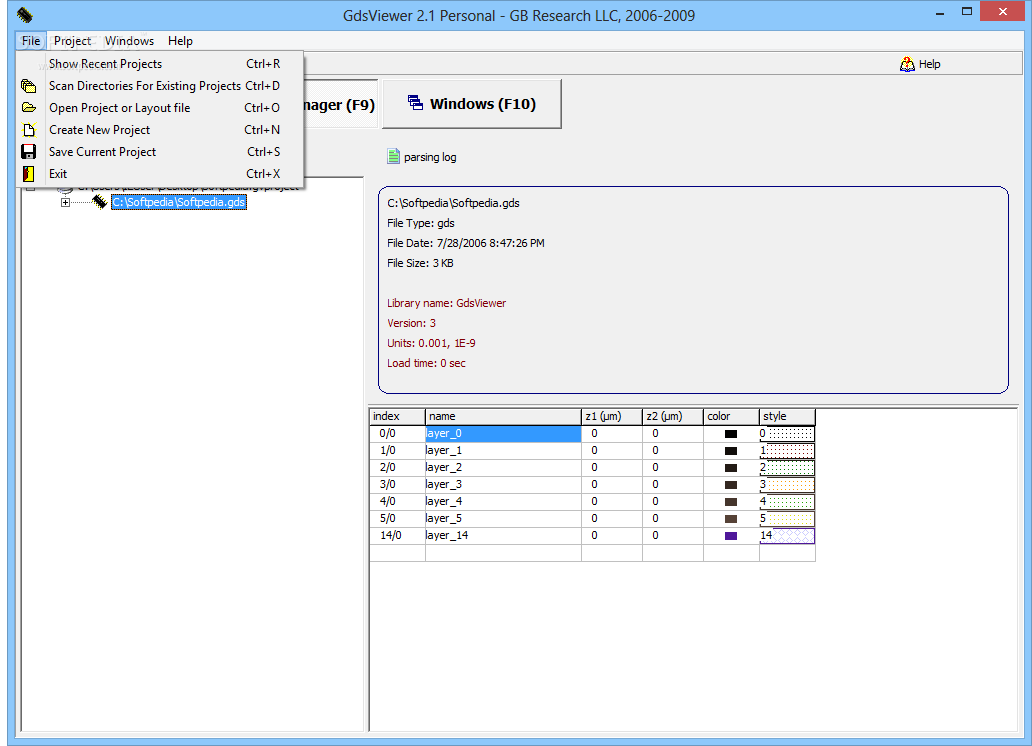Click the Library name: GdsViewer text

point(446,304)
